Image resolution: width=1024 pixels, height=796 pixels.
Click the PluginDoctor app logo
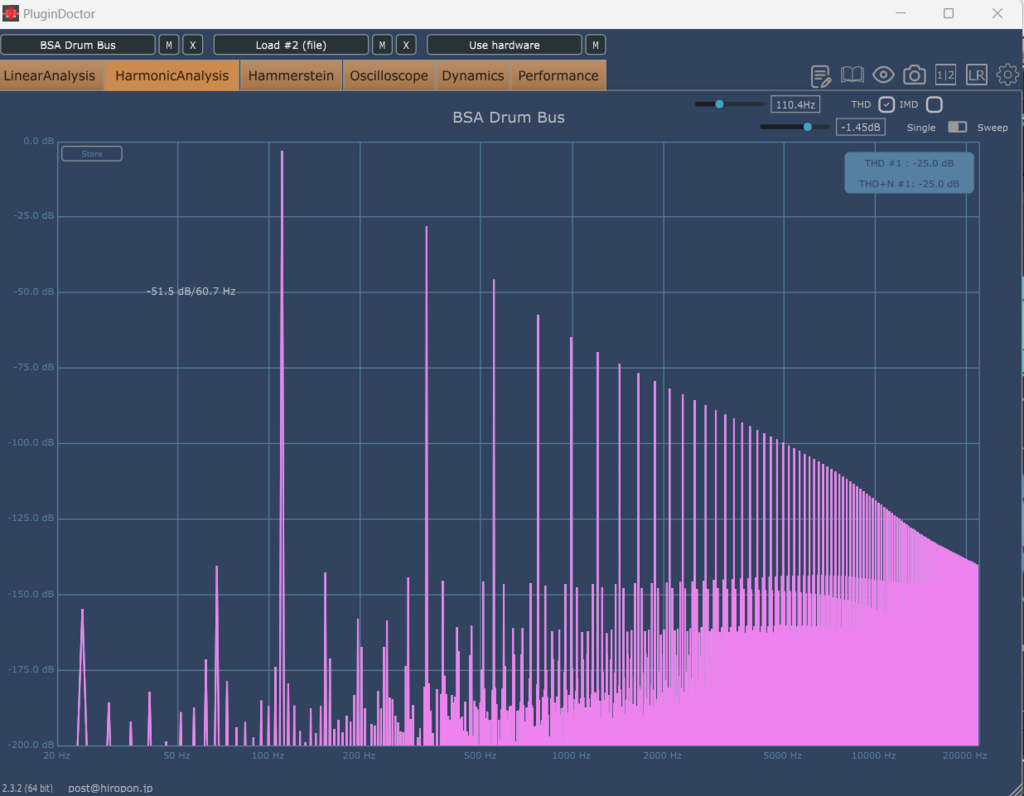click(10, 13)
